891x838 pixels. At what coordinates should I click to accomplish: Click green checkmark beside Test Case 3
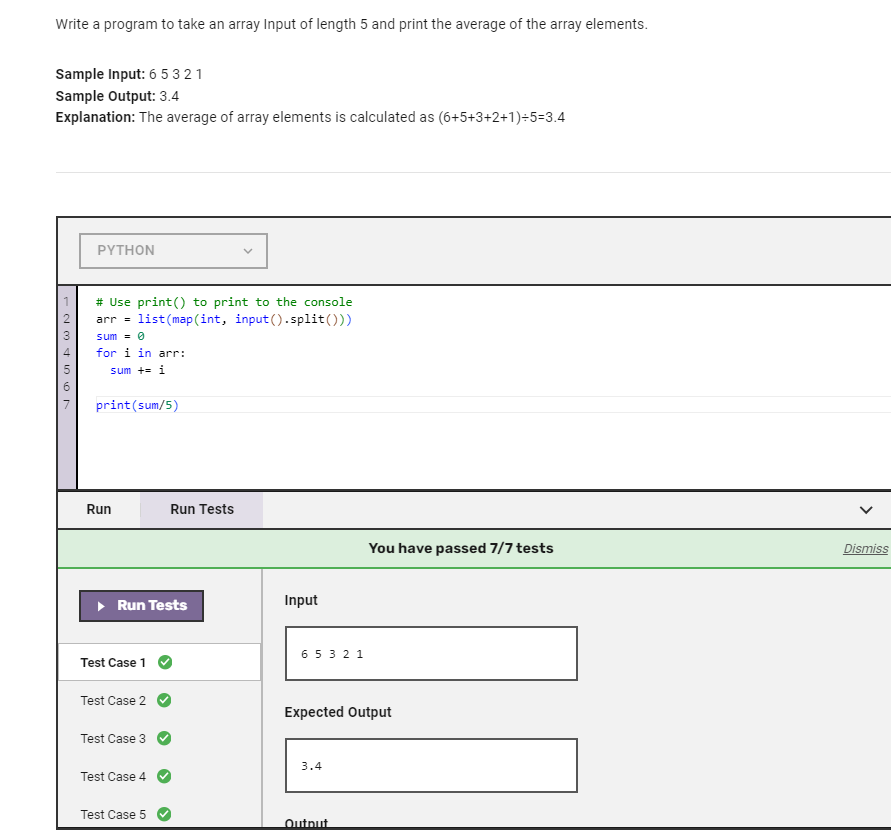click(164, 739)
